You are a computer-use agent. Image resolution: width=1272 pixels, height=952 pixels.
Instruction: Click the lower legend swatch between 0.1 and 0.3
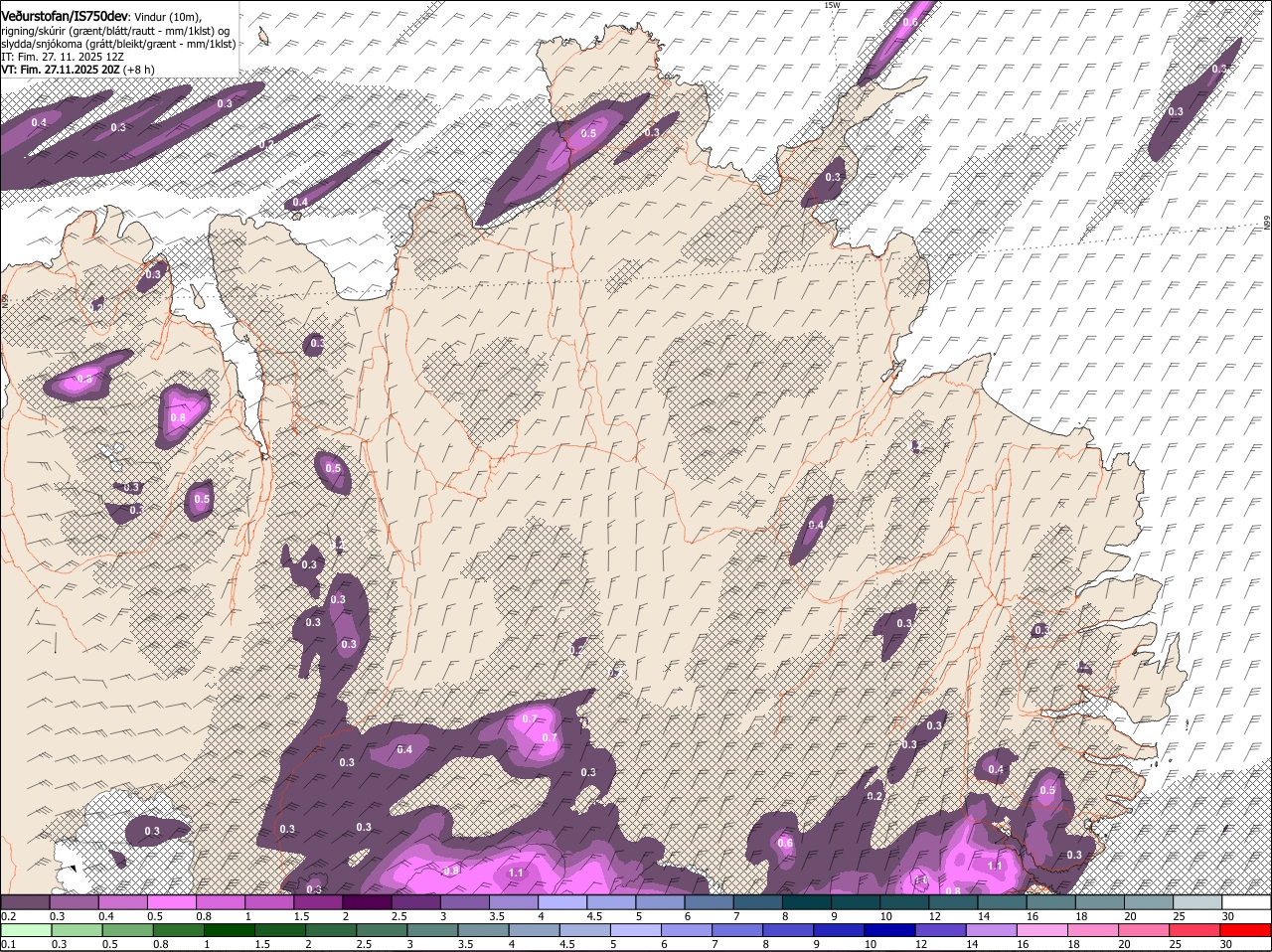26,931
